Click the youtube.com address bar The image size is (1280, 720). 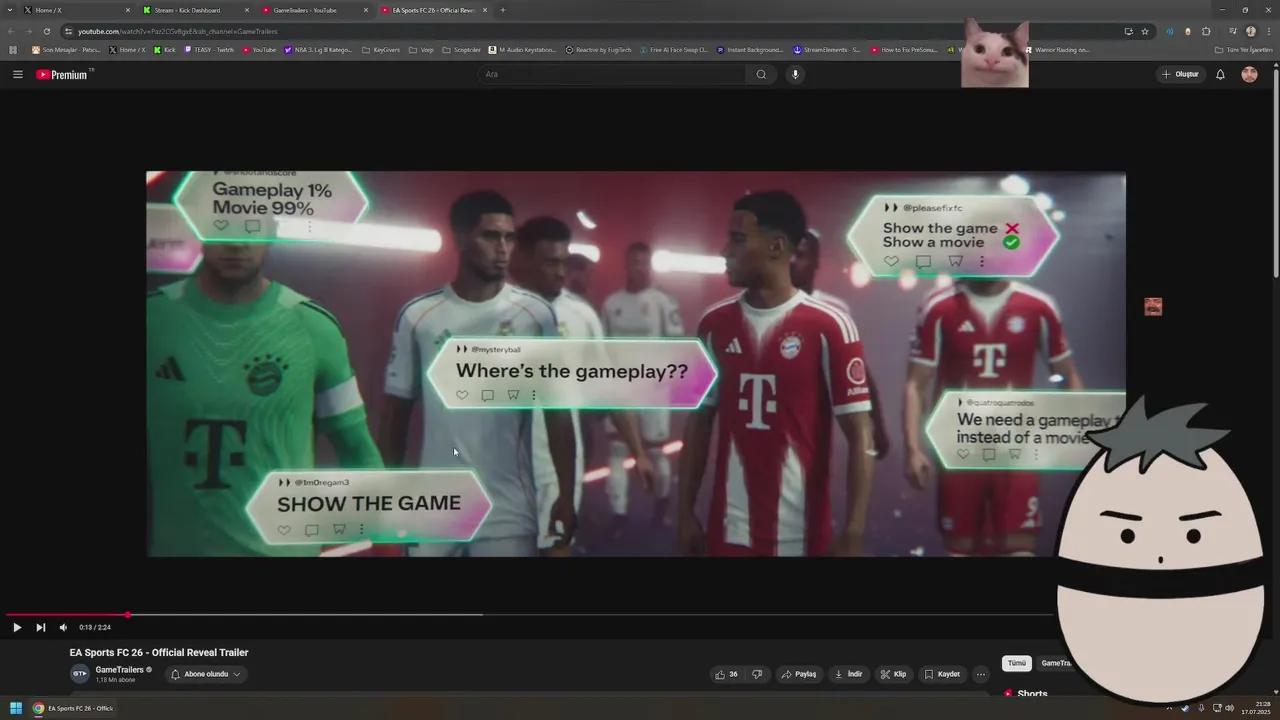pos(590,31)
